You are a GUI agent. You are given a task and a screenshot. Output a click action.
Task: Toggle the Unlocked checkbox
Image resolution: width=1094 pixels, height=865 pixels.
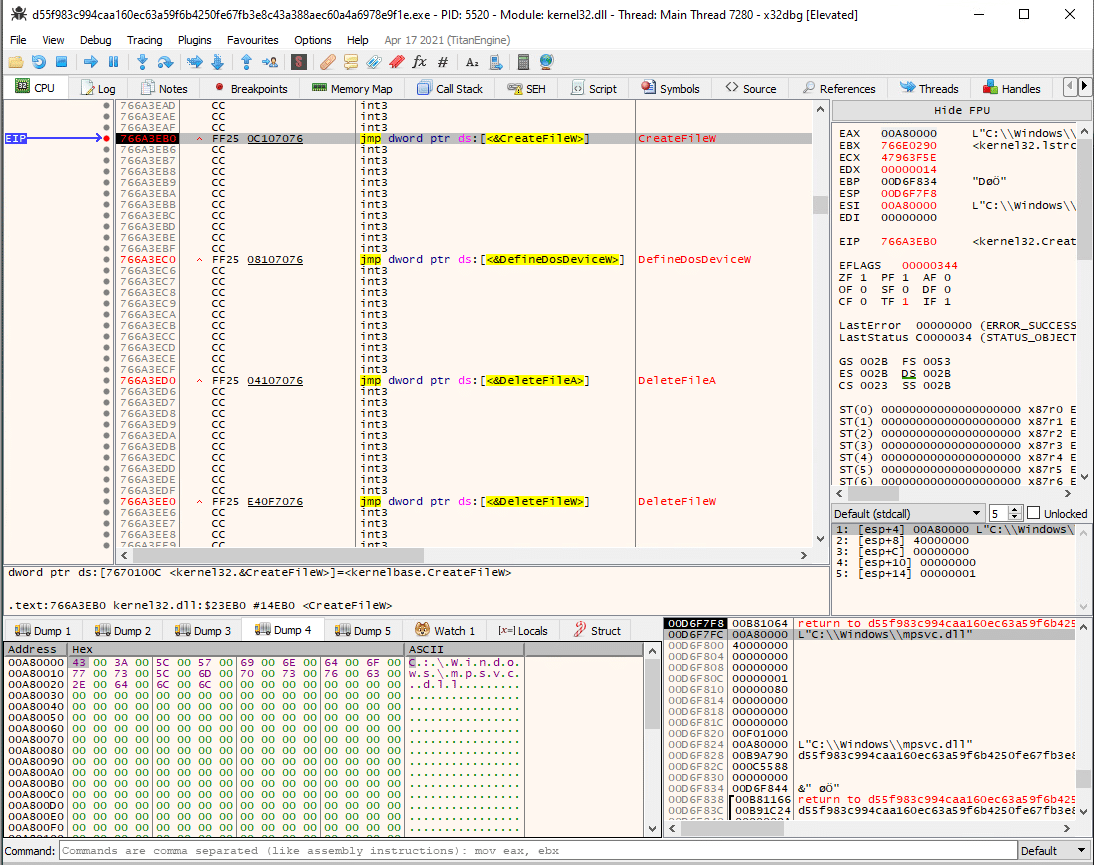pos(1034,513)
